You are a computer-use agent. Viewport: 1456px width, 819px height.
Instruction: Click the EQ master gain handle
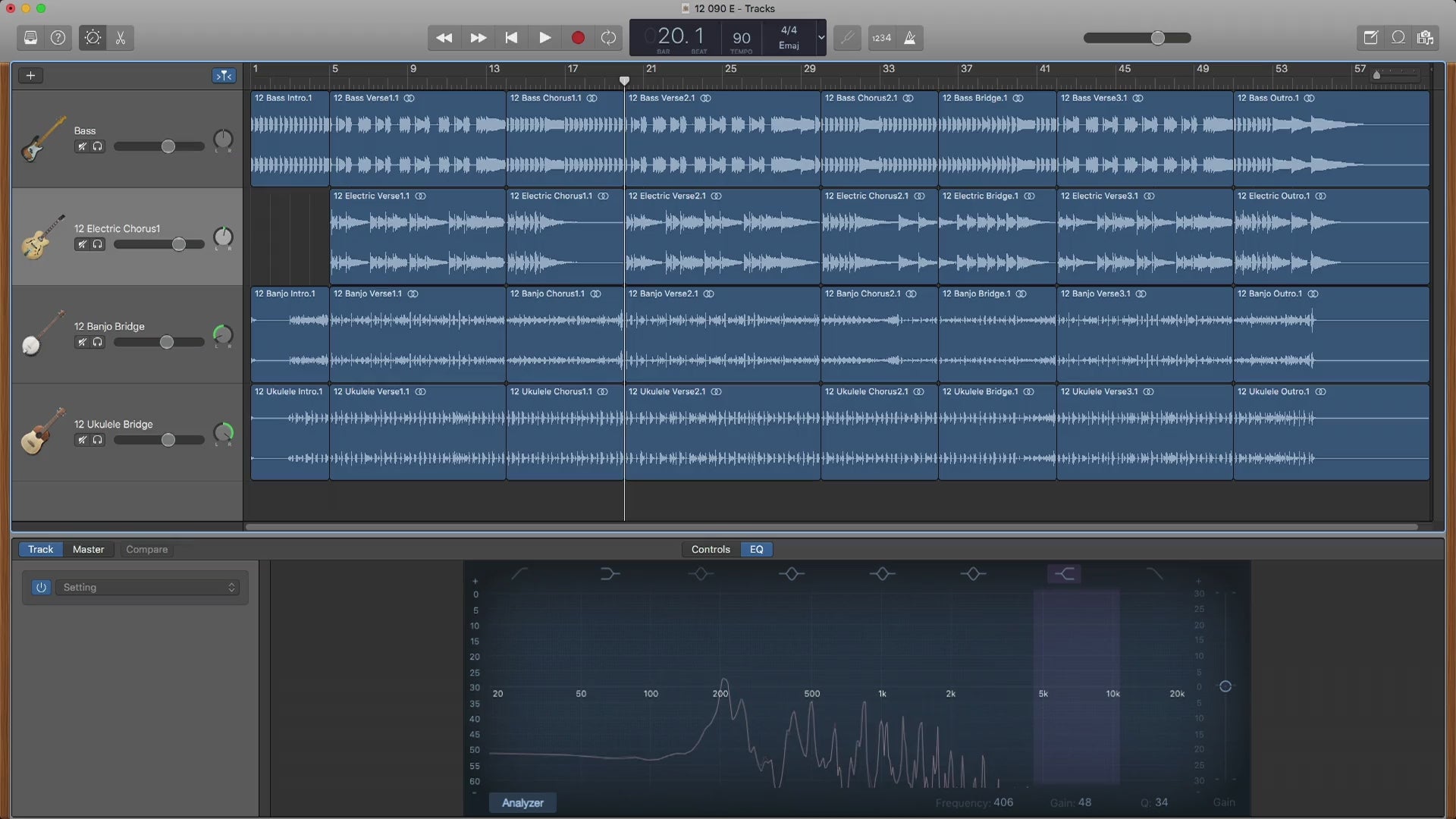coord(1225,686)
